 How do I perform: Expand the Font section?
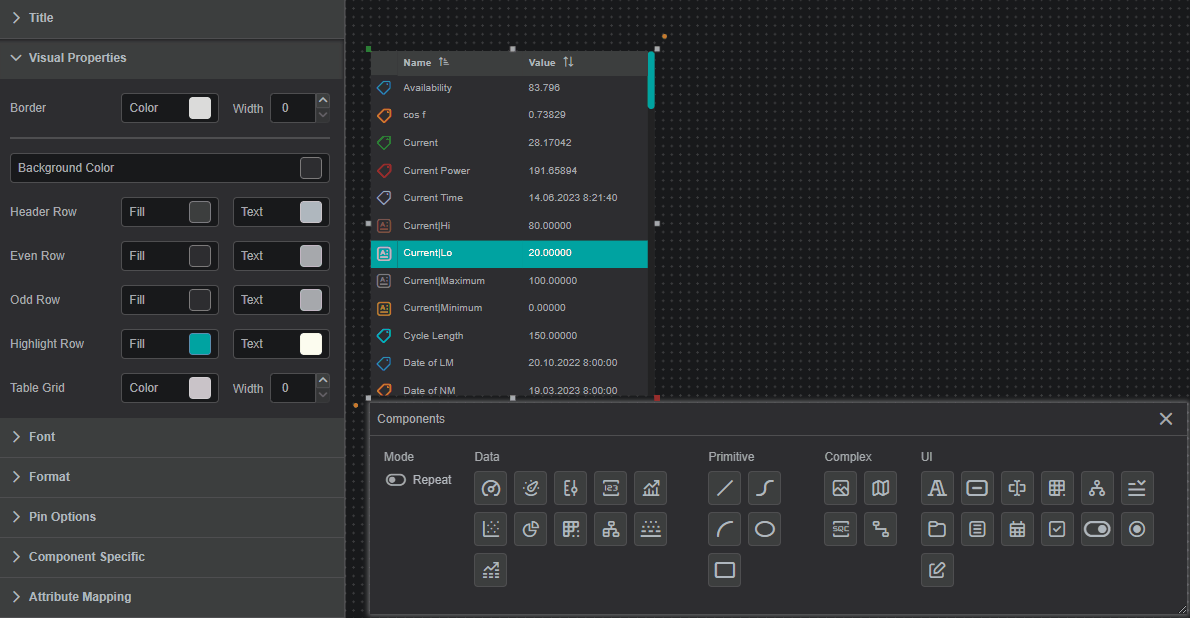tap(172, 437)
